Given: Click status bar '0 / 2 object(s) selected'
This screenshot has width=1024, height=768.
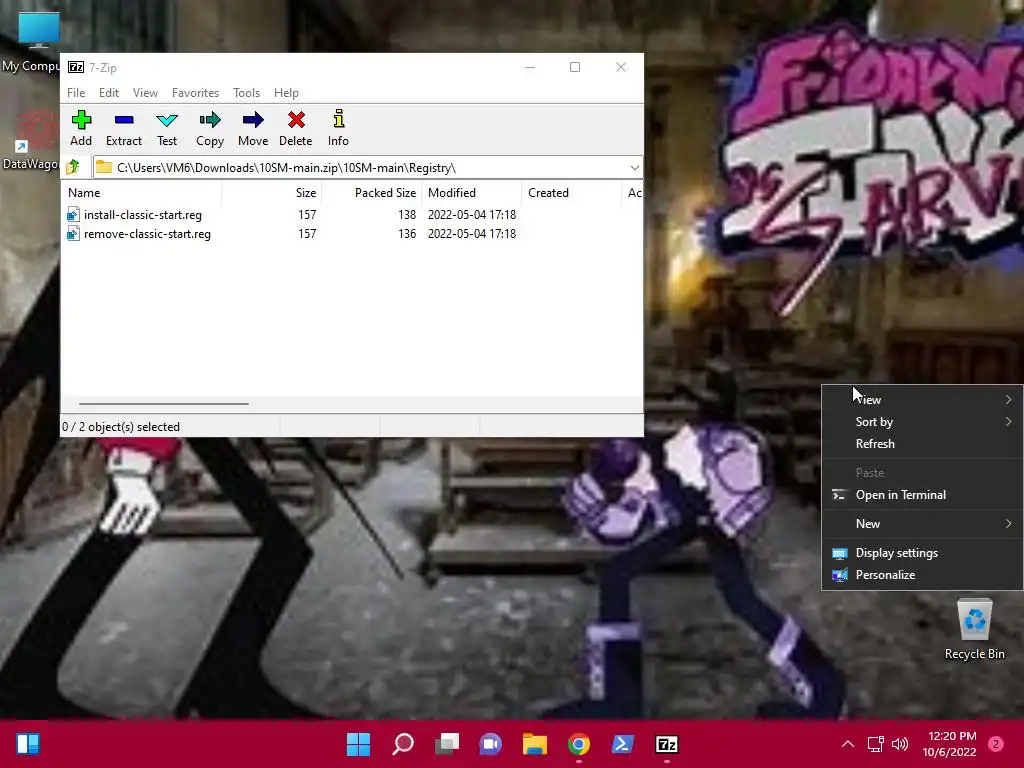Looking at the screenshot, I should click(121, 427).
